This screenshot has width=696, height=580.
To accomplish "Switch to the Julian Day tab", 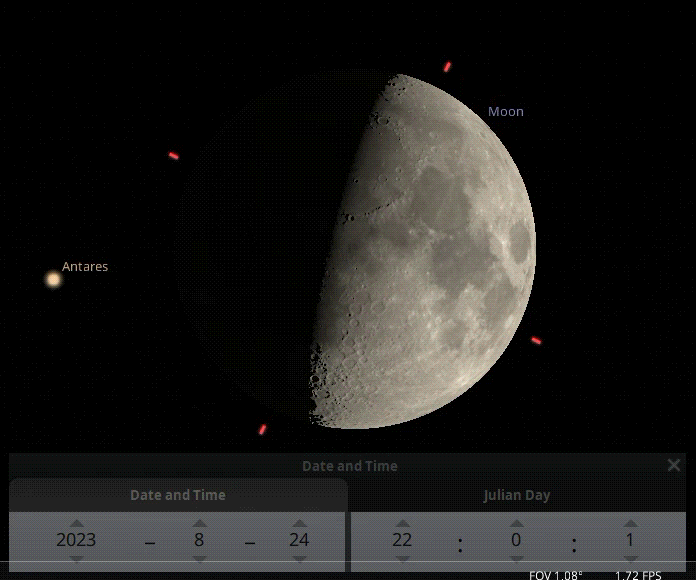I will [x=516, y=495].
